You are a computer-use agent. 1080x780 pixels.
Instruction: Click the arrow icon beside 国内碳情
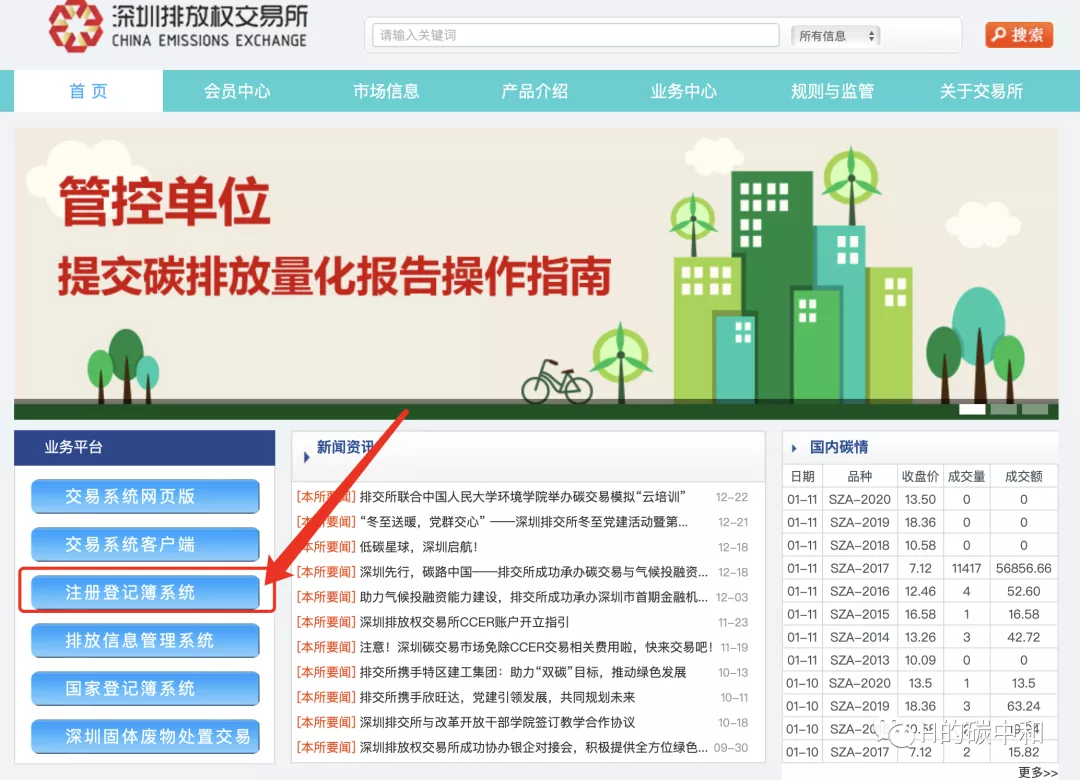click(793, 450)
